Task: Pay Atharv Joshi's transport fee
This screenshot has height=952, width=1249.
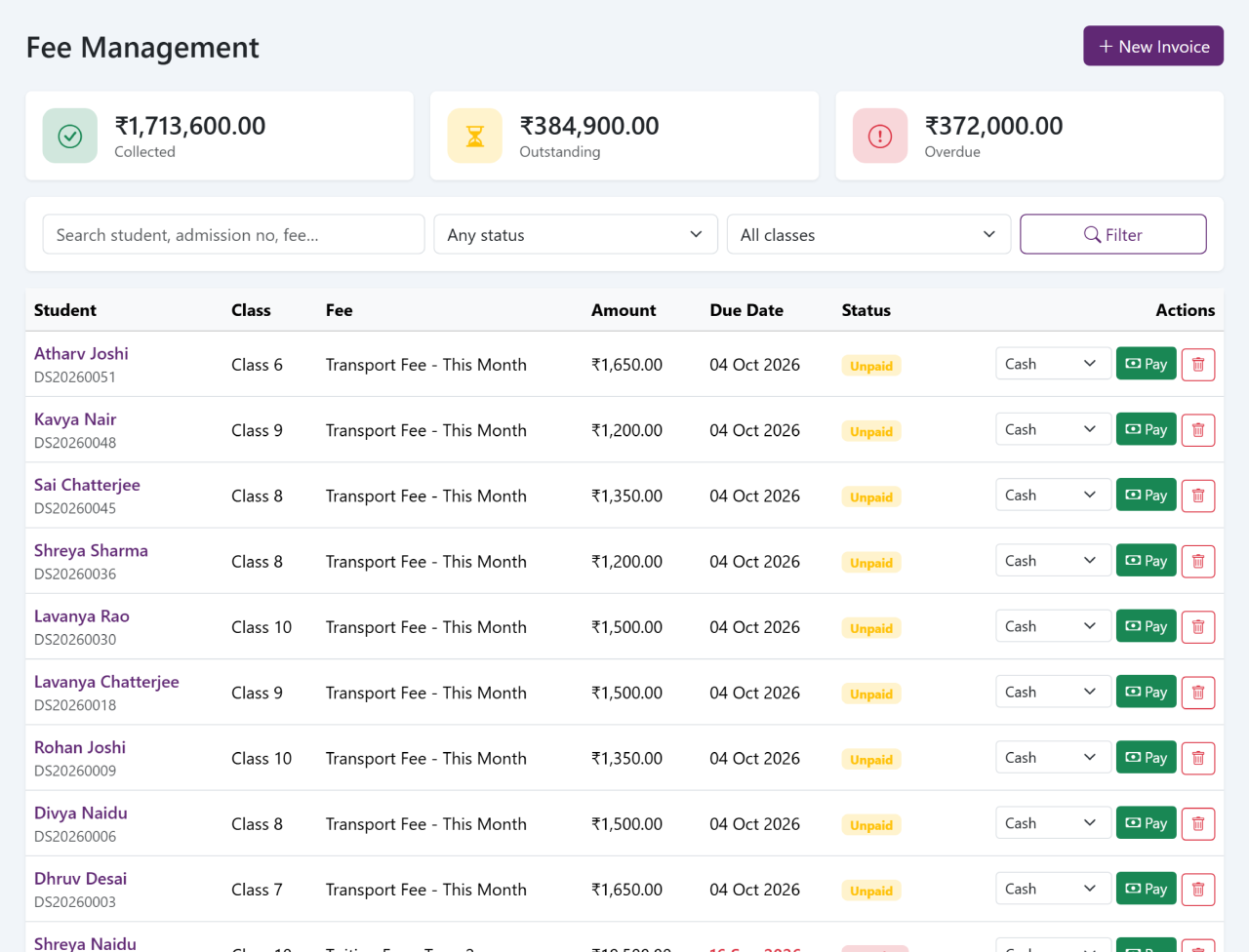Action: pyautogui.click(x=1147, y=364)
